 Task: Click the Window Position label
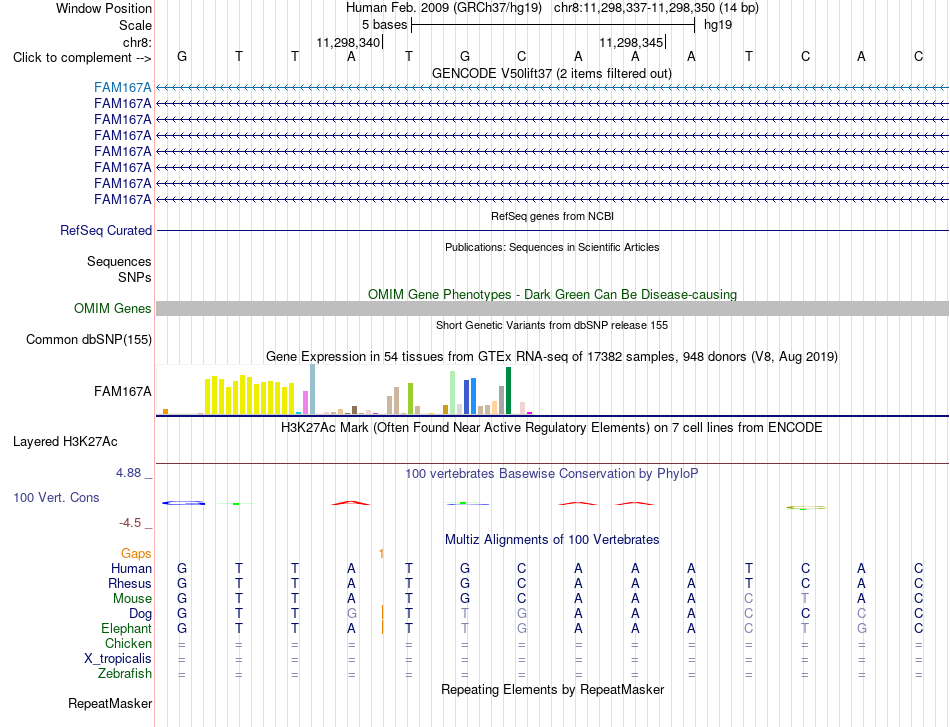[104, 8]
